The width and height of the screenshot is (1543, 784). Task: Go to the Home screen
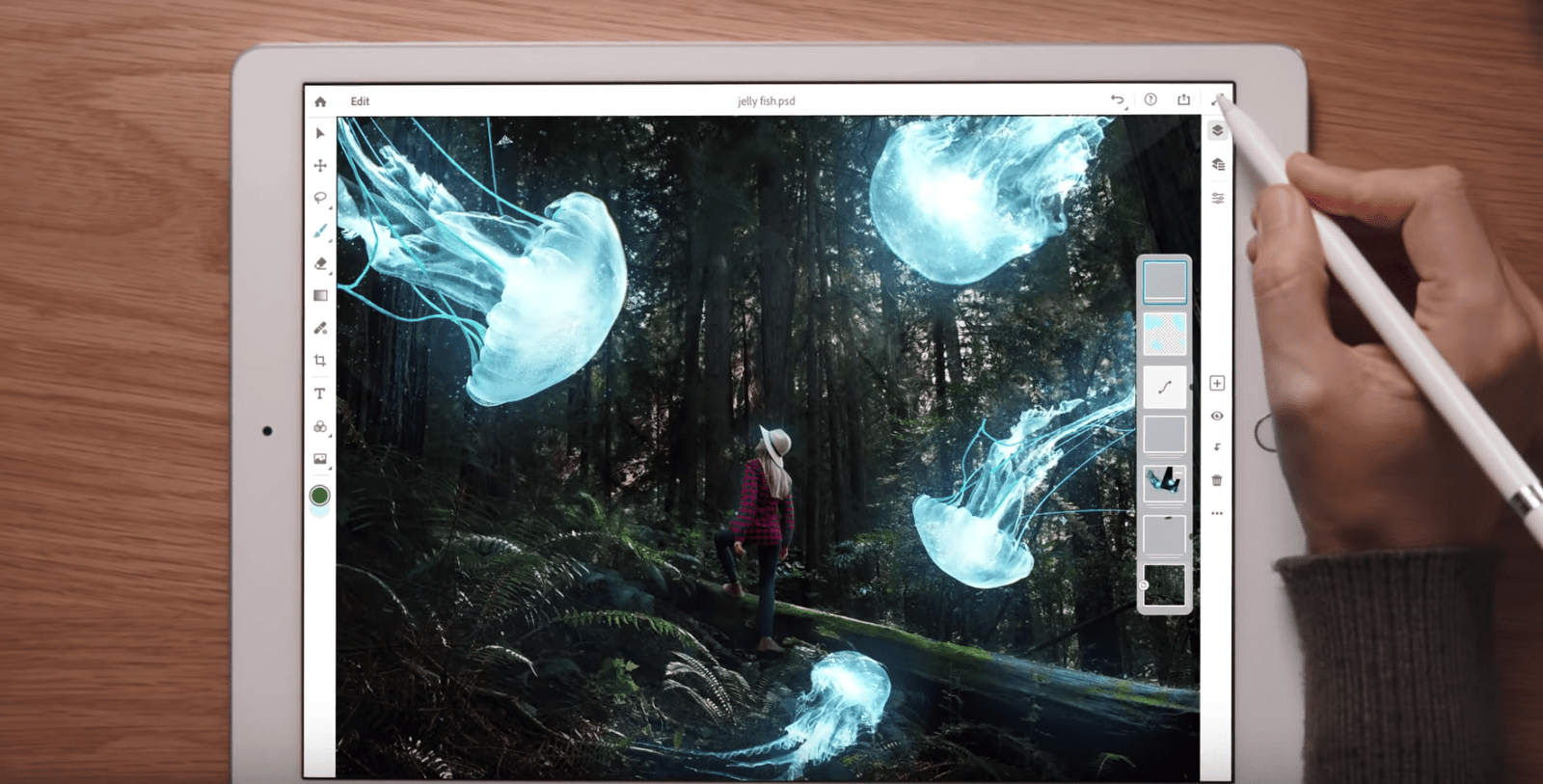click(x=320, y=101)
